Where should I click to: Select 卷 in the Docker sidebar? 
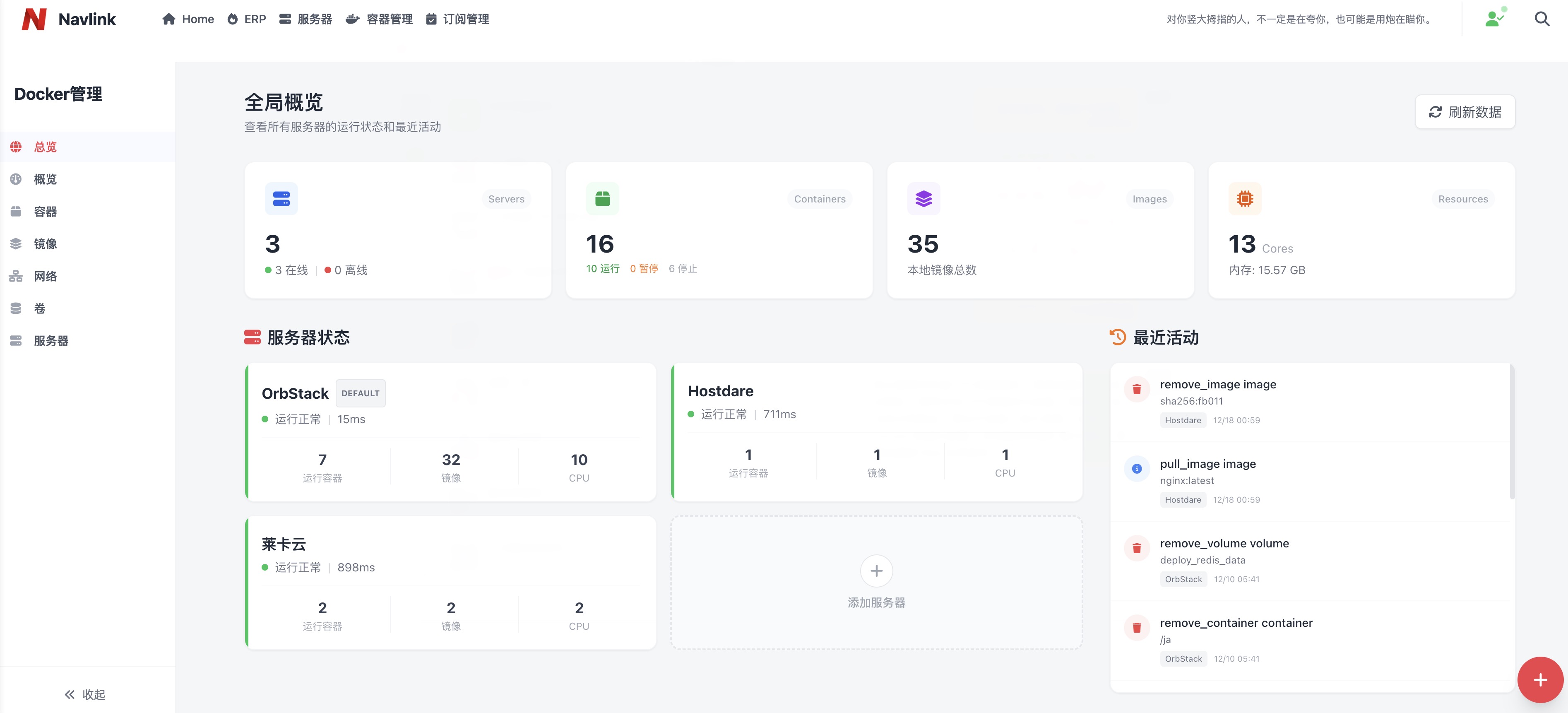point(40,308)
